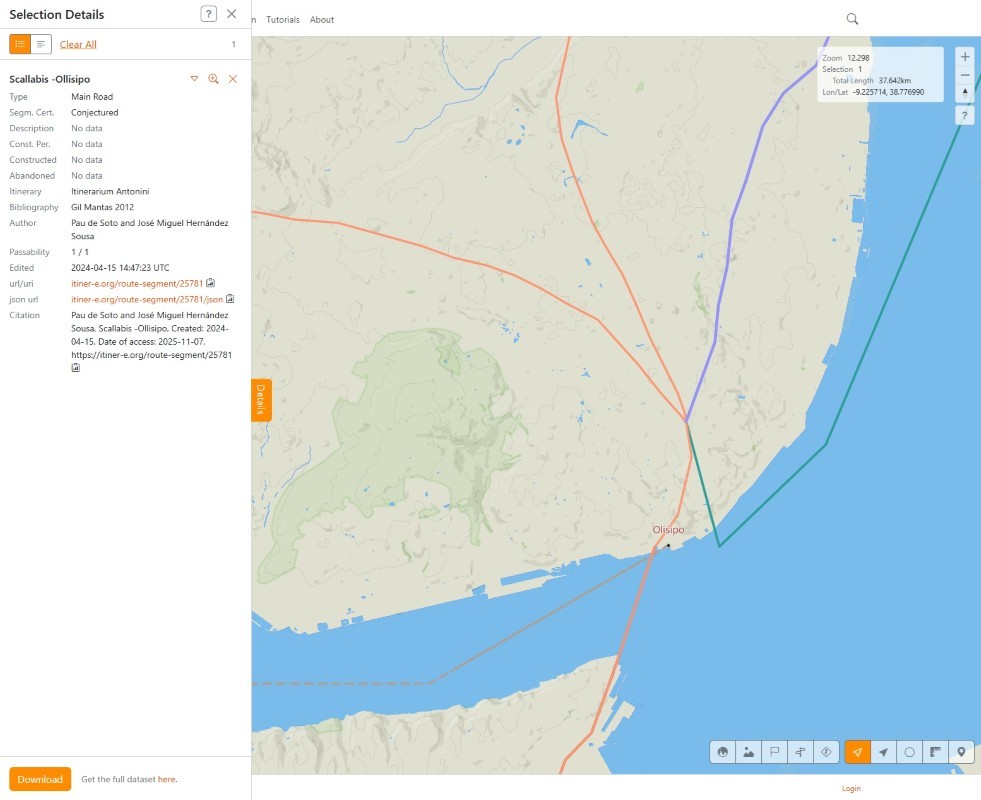Select the map pin marker tool
Image resolution: width=981 pixels, height=800 pixels.
tap(961, 752)
